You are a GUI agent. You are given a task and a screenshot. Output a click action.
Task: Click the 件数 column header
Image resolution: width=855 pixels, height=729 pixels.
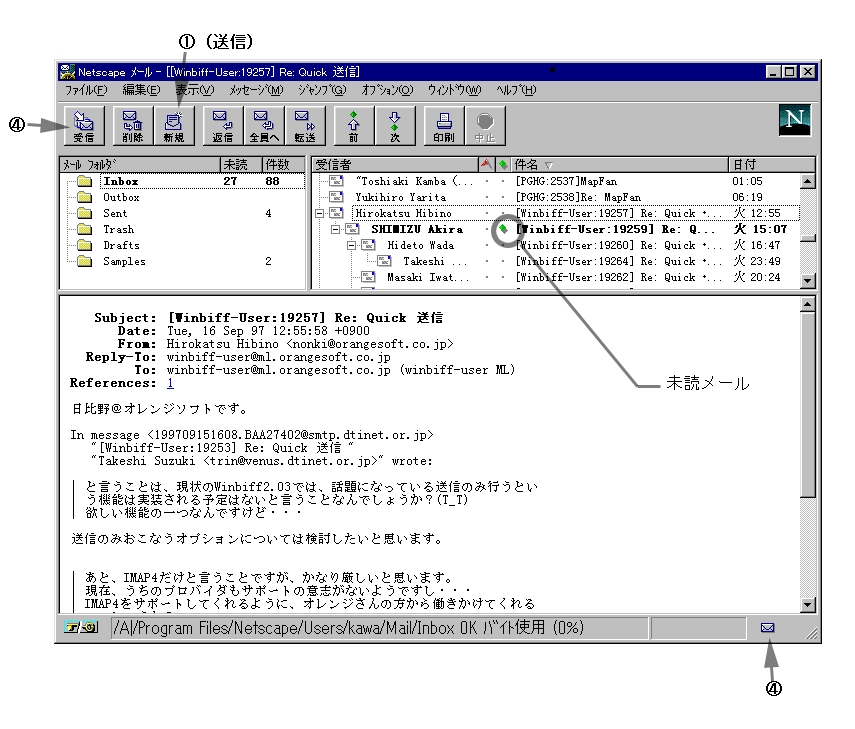pos(283,164)
